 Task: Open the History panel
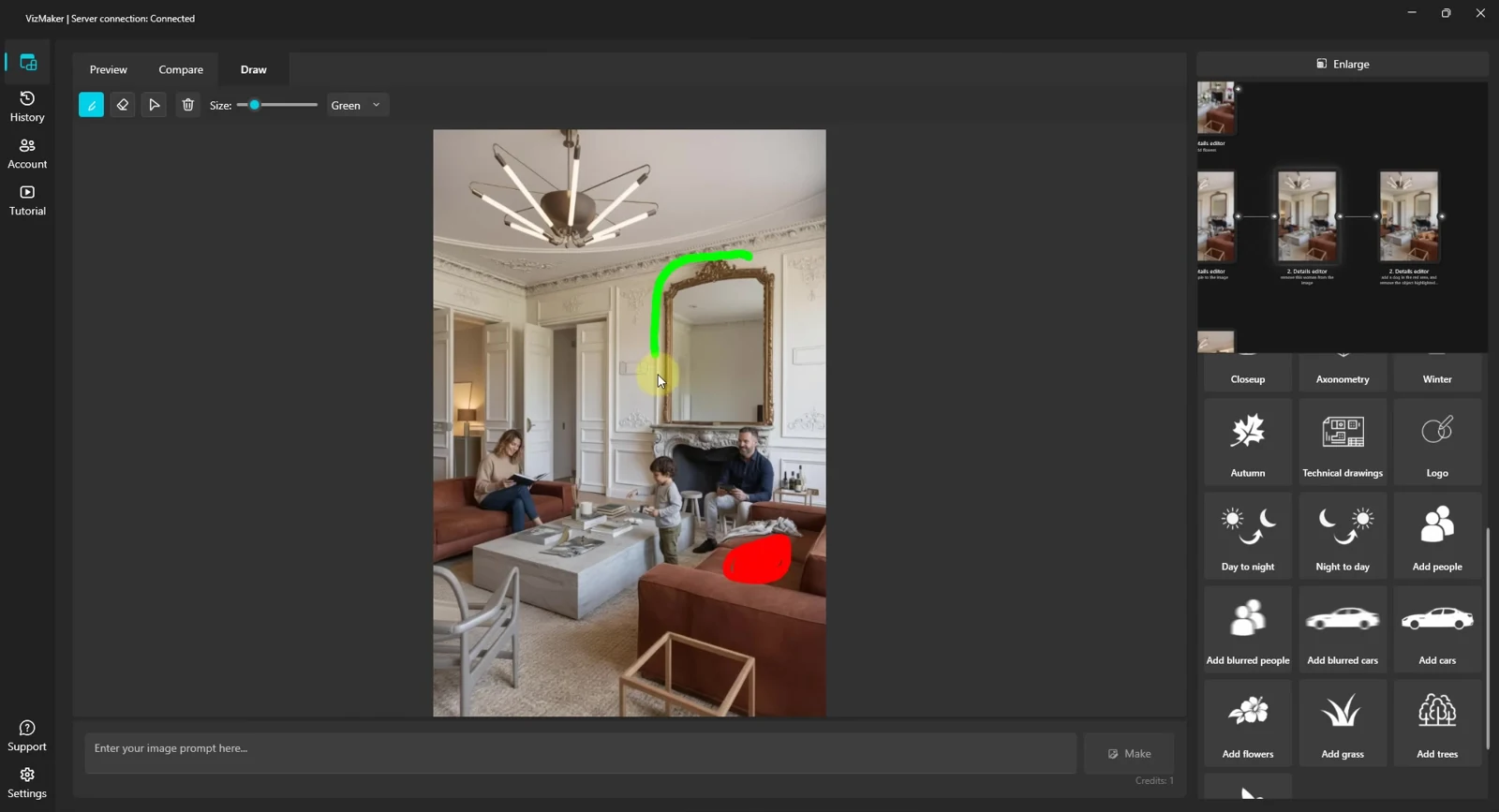click(x=27, y=107)
